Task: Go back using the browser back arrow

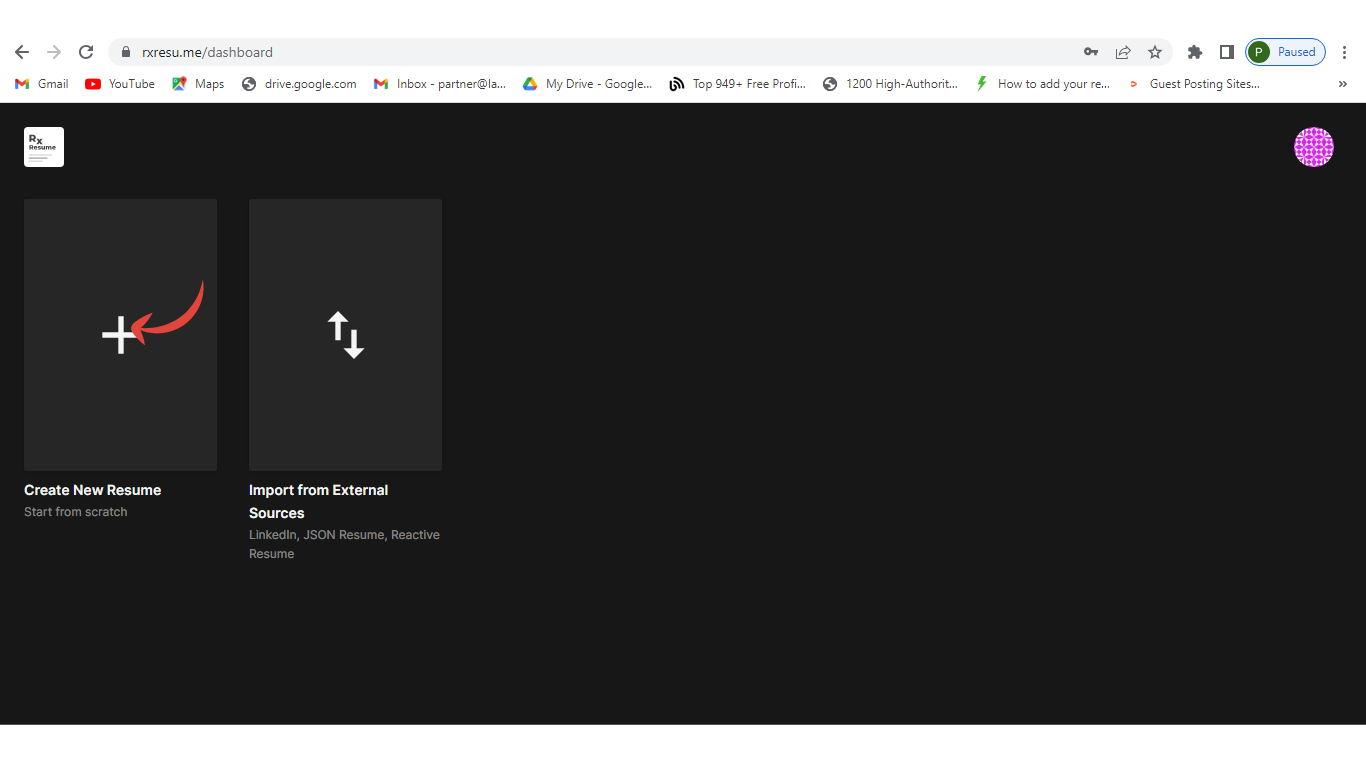Action: [x=22, y=52]
